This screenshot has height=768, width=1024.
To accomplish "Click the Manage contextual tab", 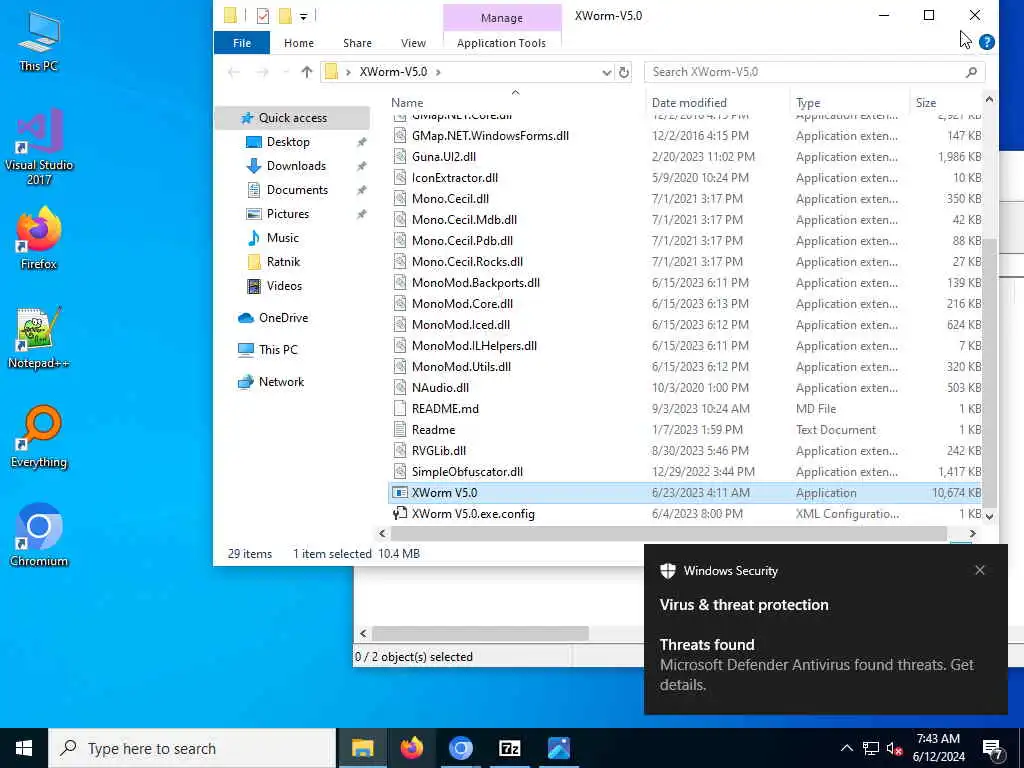I will [x=502, y=18].
